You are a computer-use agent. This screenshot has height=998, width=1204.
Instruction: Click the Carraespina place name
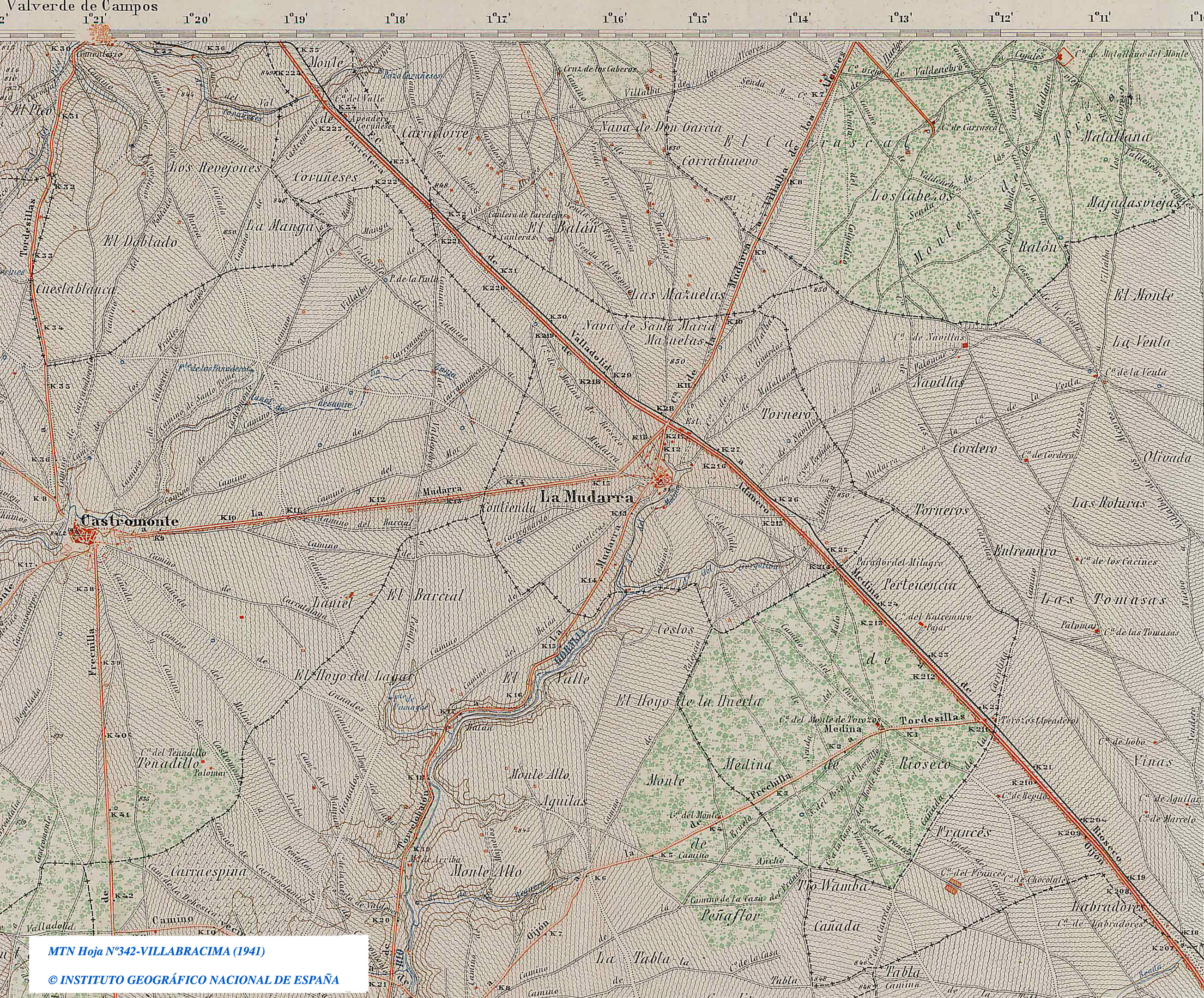[208, 871]
